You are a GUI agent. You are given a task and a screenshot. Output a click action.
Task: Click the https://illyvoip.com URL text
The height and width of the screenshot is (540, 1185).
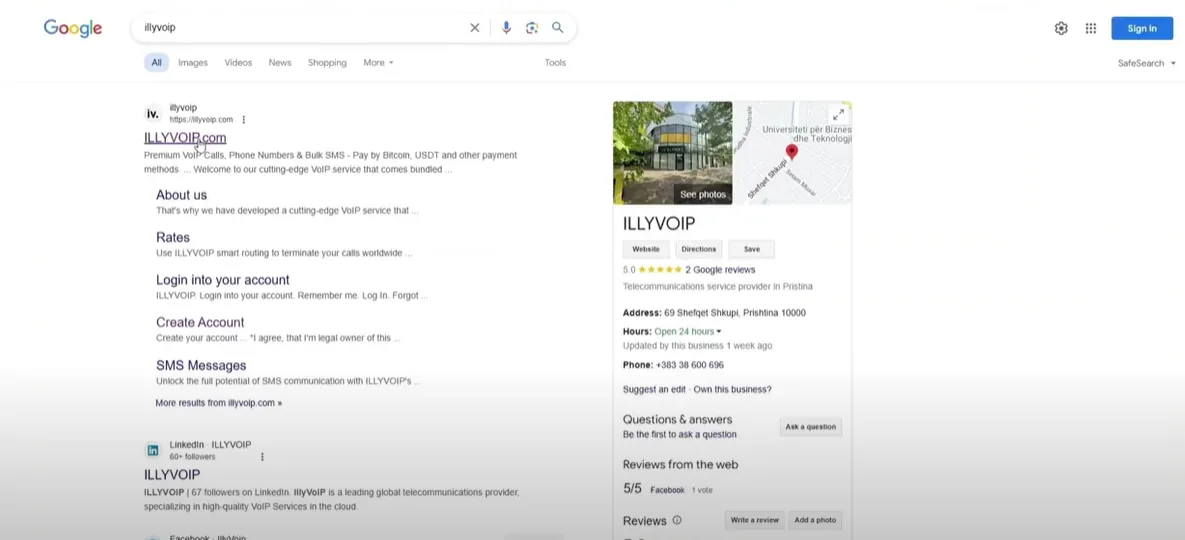(202, 119)
